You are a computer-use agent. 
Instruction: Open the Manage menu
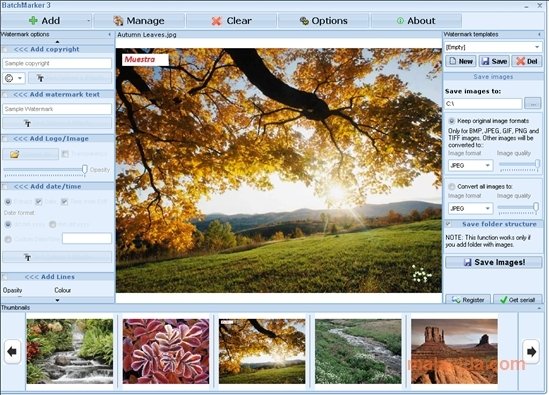[139, 21]
